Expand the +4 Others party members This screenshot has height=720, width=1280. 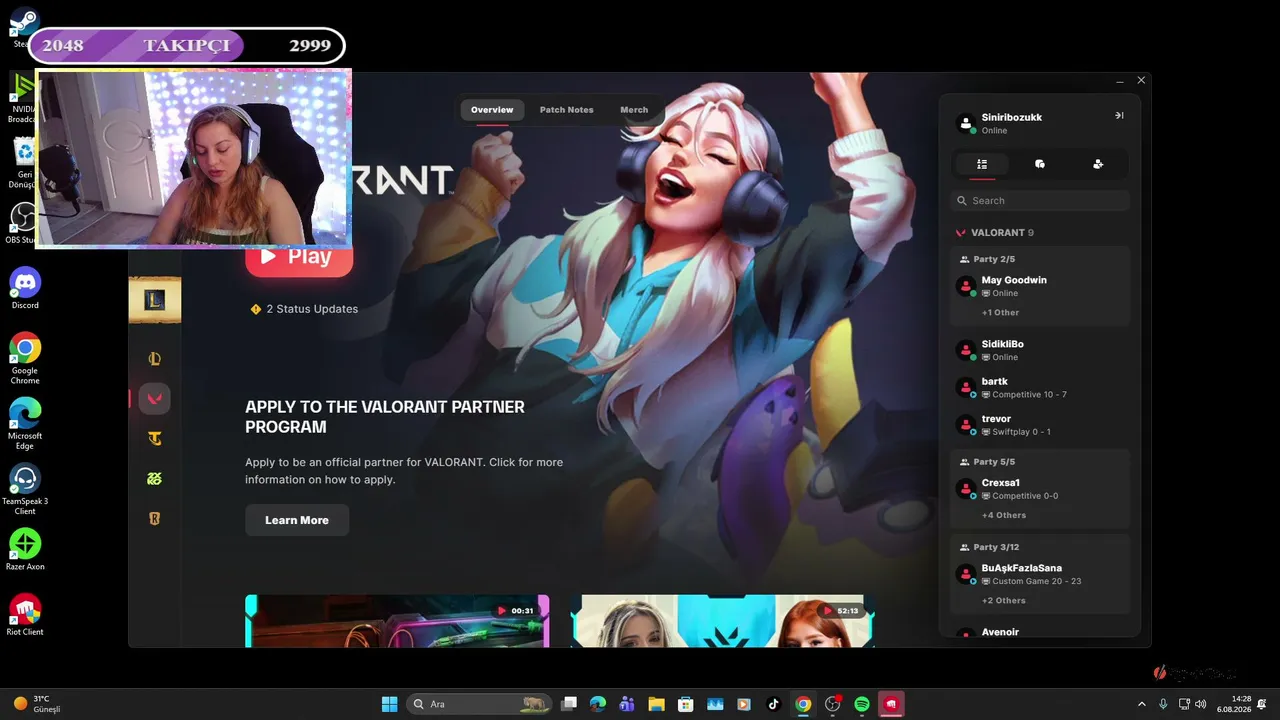(x=1003, y=516)
